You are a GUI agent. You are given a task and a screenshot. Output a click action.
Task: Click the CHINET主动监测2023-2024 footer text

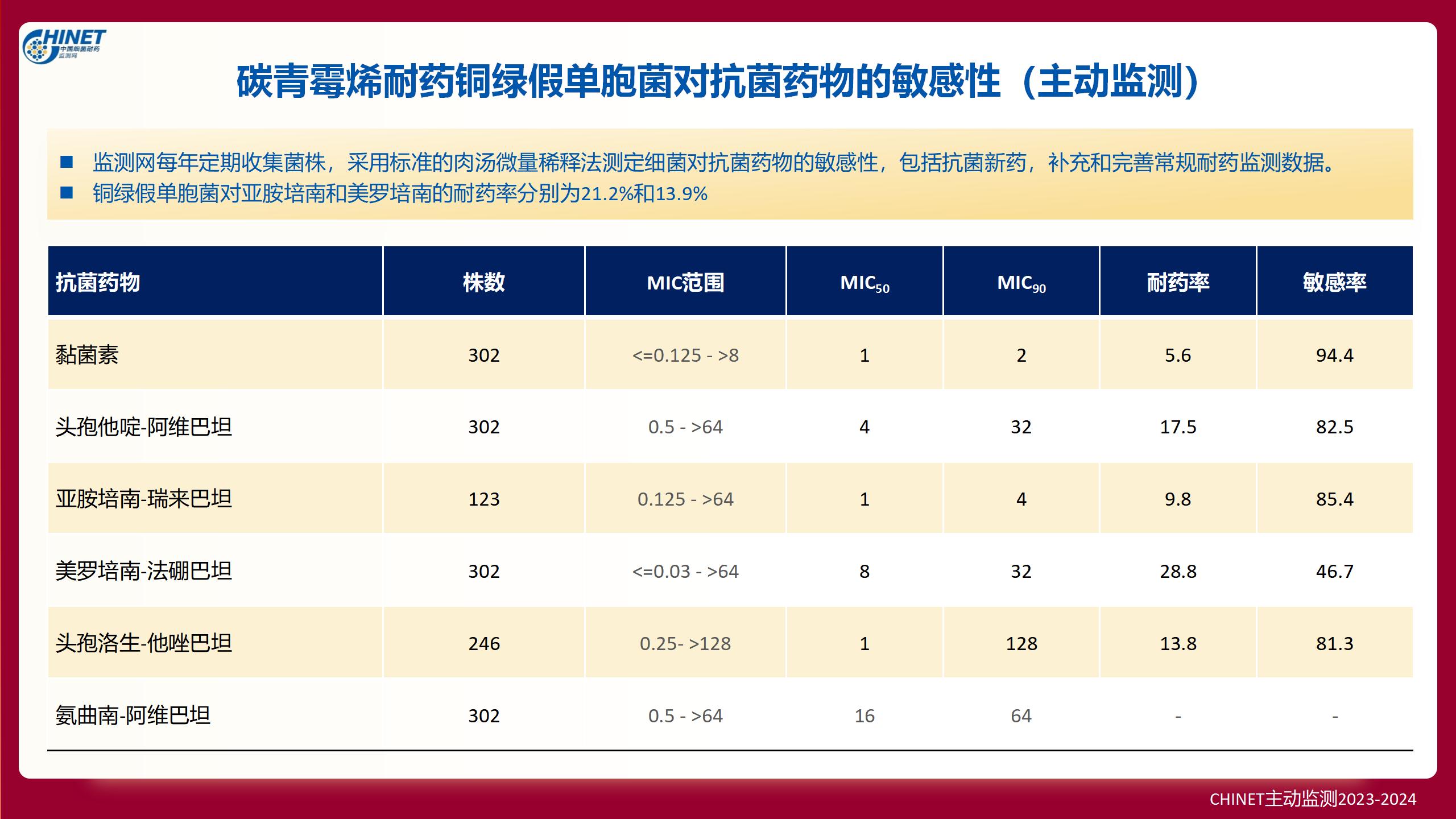(x=1313, y=799)
